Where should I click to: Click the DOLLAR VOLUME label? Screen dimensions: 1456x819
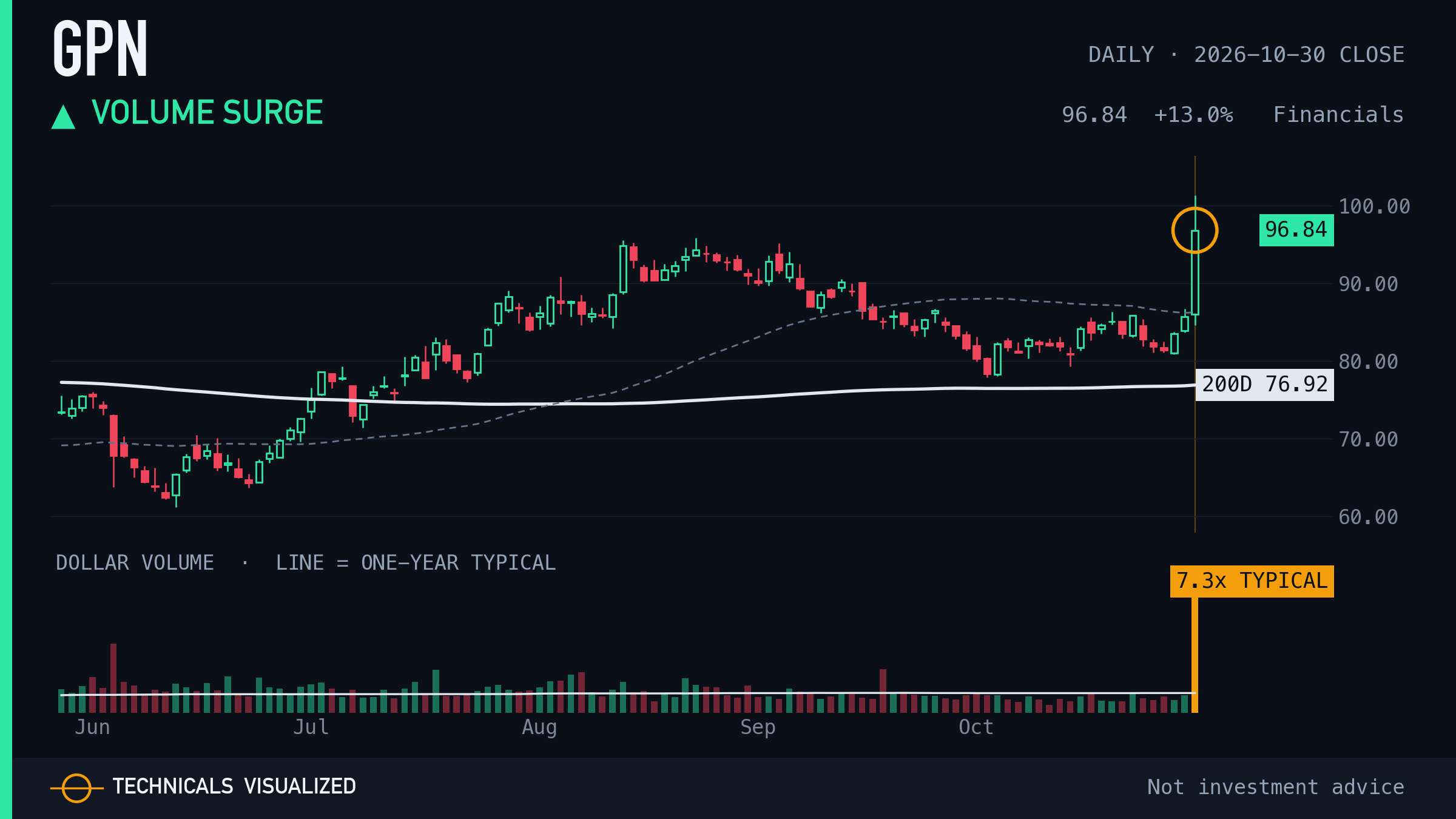coord(135,563)
